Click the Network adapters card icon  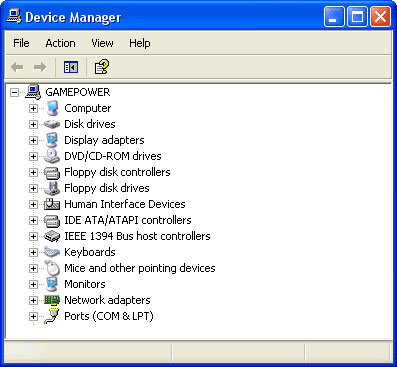tap(52, 300)
